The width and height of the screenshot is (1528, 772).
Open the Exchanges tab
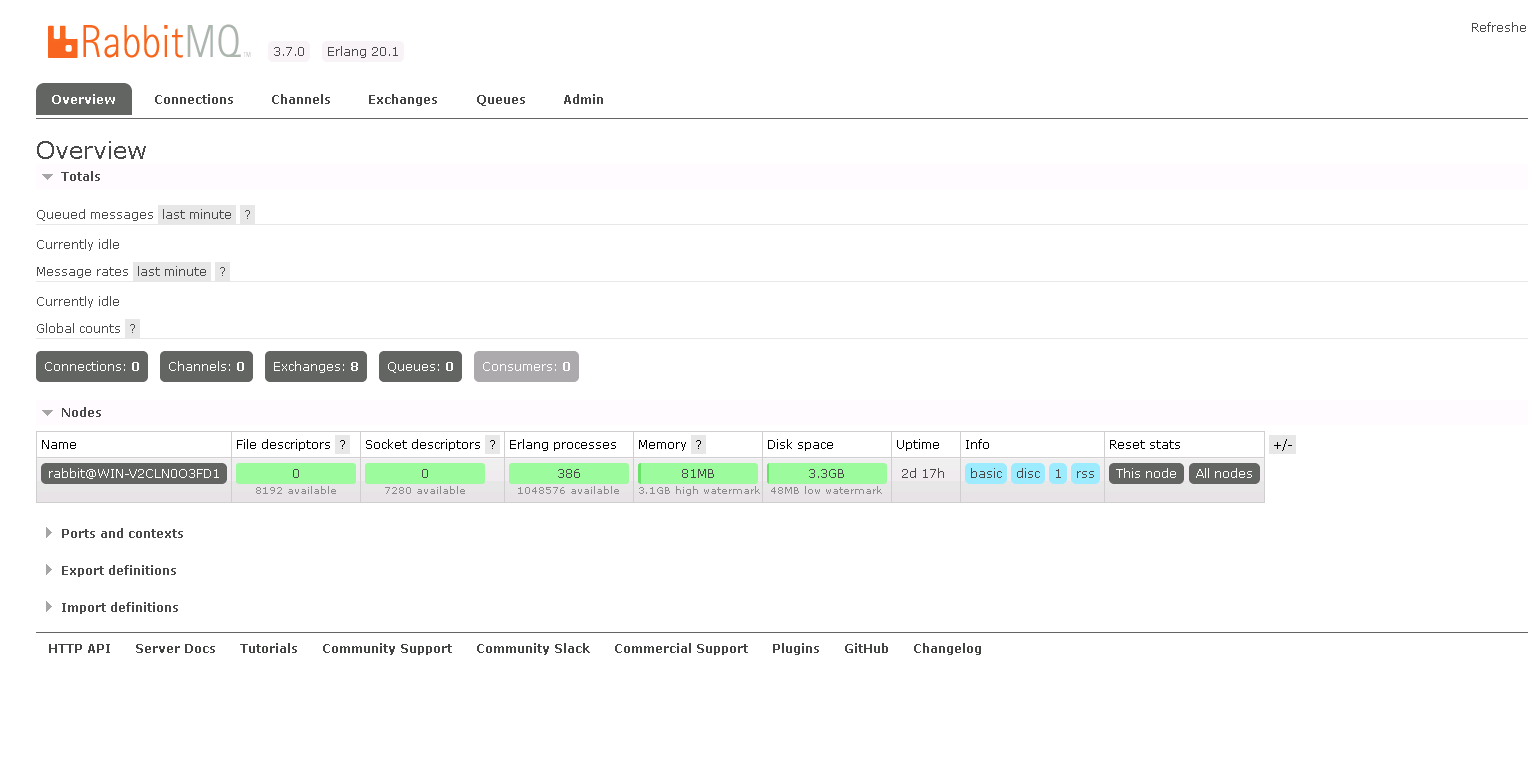(x=403, y=100)
